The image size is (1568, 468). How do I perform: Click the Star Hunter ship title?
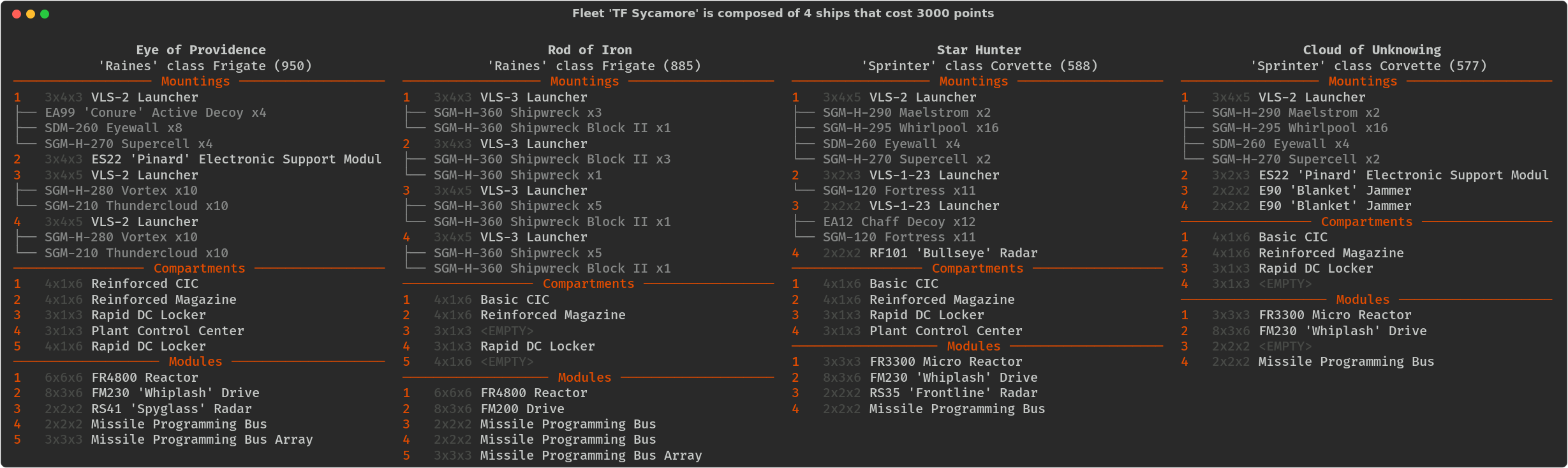pyautogui.click(x=979, y=50)
